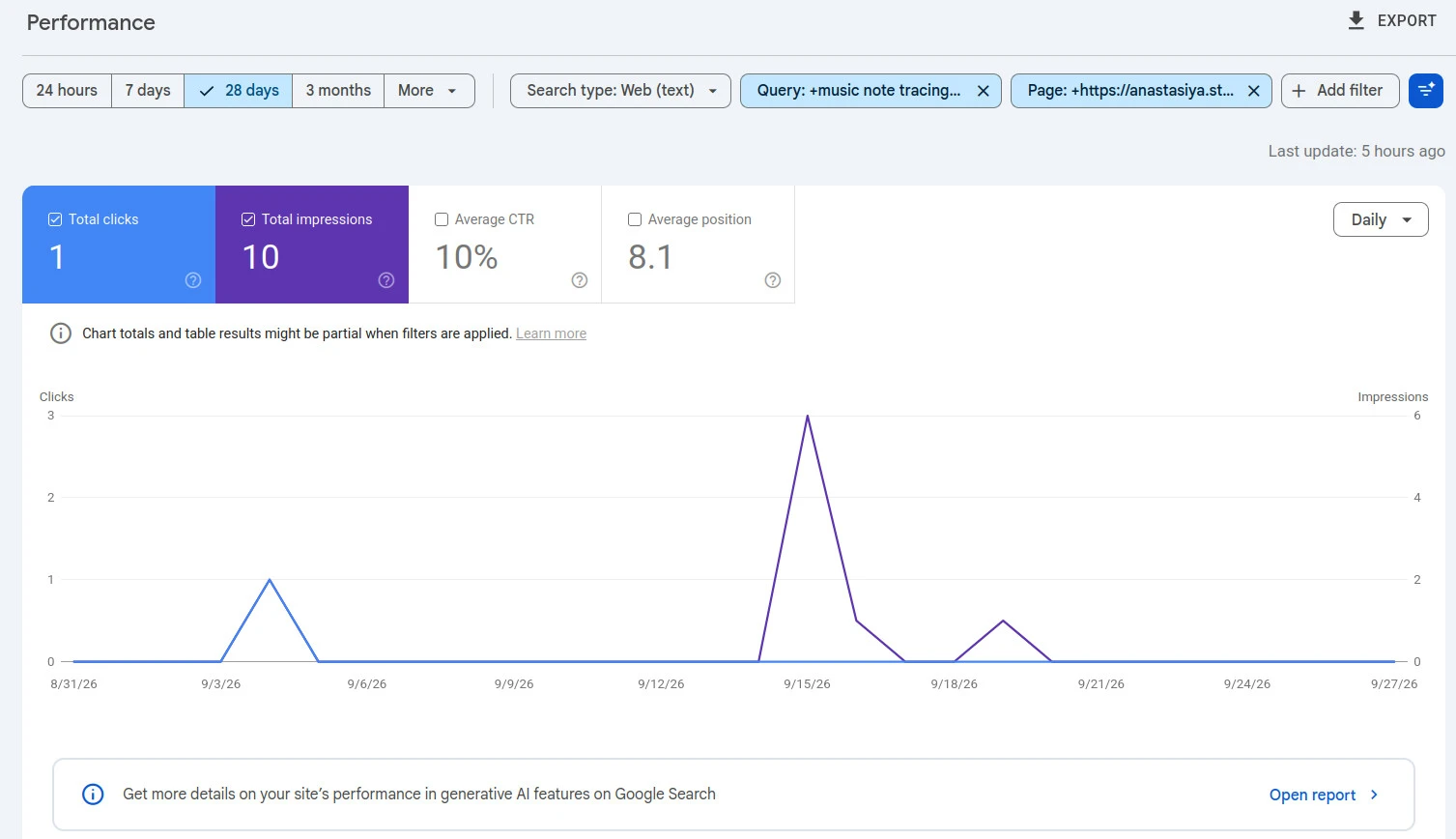Click the info icon in generative AI banner
Image resolution: width=1456 pixels, height=839 pixels.
click(x=93, y=795)
